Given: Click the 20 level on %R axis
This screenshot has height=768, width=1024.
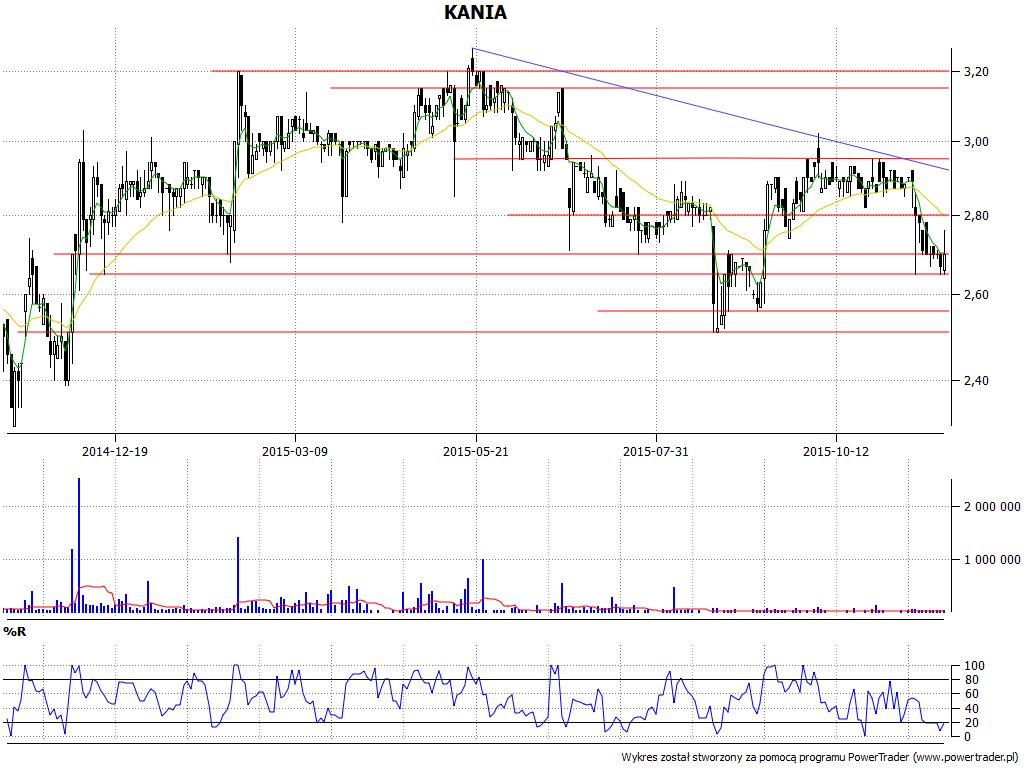Looking at the screenshot, I should (x=971, y=722).
